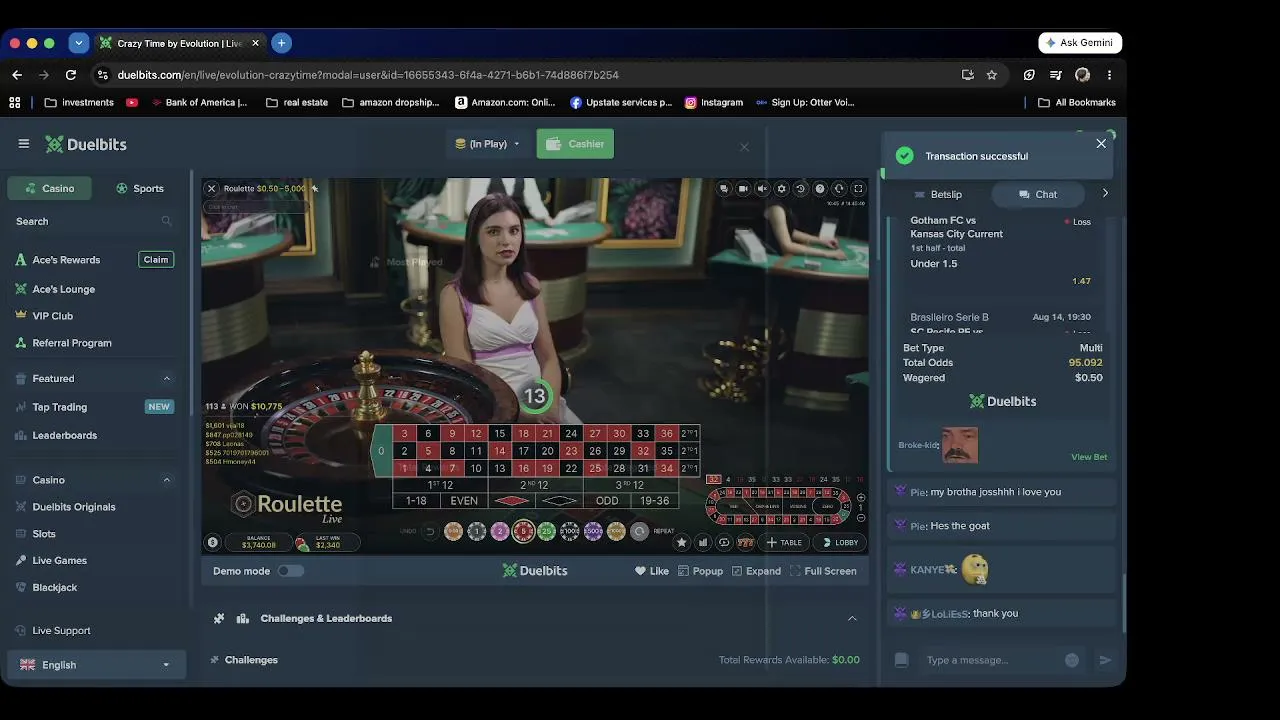Click the sidebar Search field
This screenshot has height=720, width=1280.
click(94, 221)
